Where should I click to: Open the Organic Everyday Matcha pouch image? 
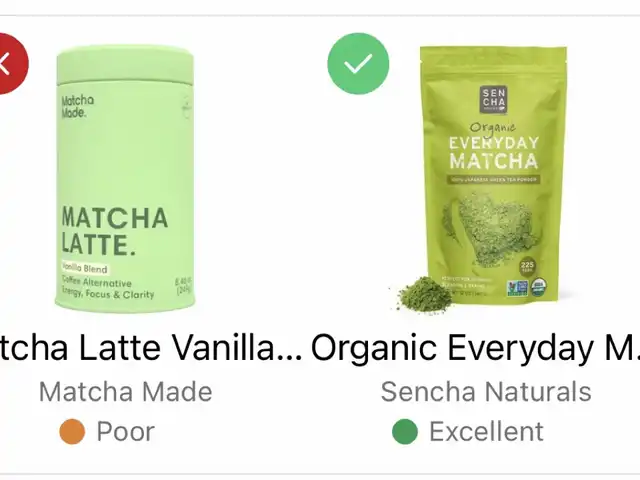click(x=493, y=176)
